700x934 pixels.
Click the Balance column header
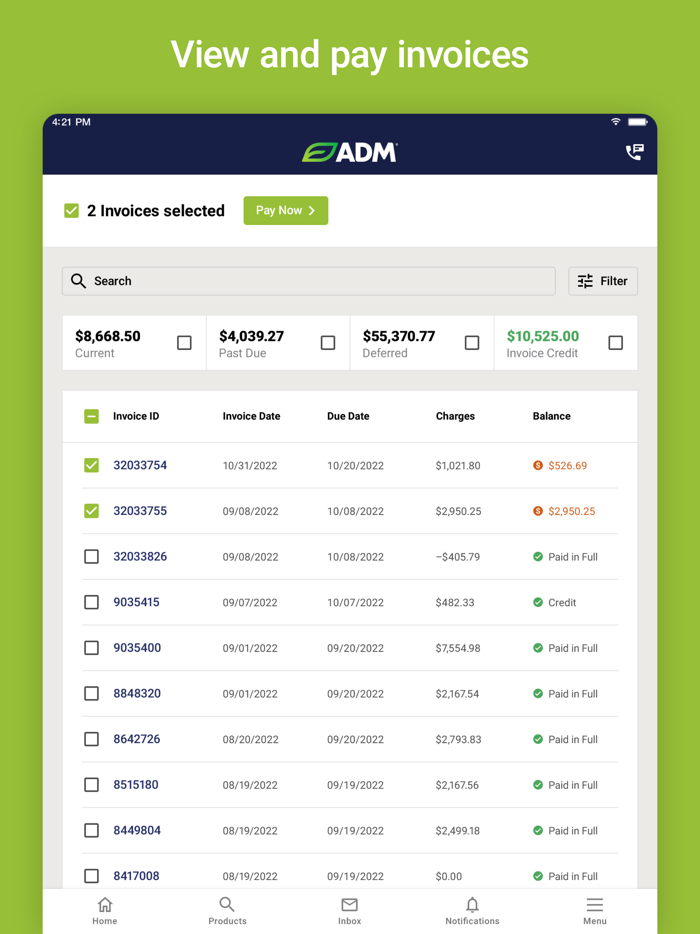tap(552, 416)
